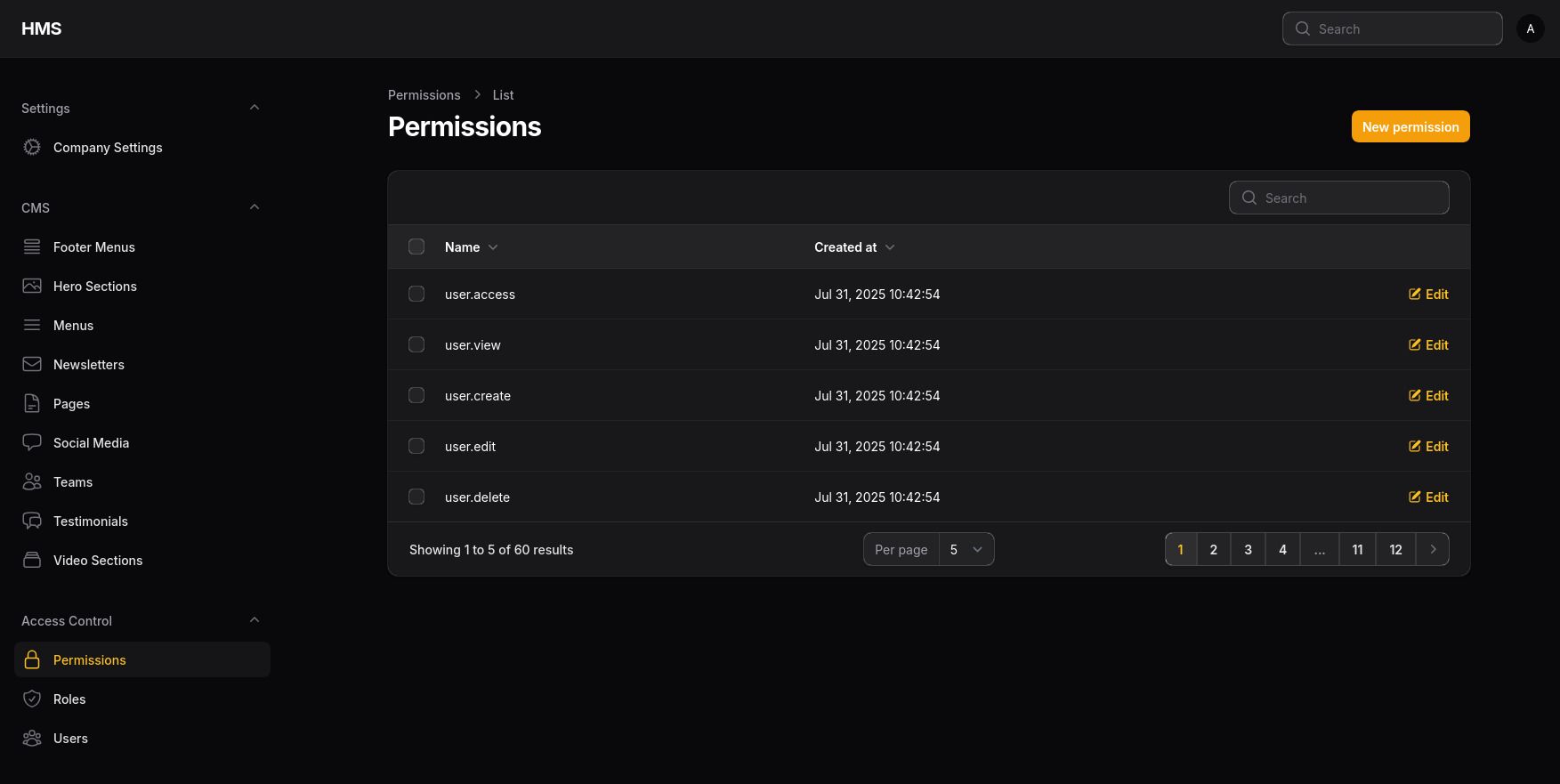Click the Teams people icon

tap(32, 481)
